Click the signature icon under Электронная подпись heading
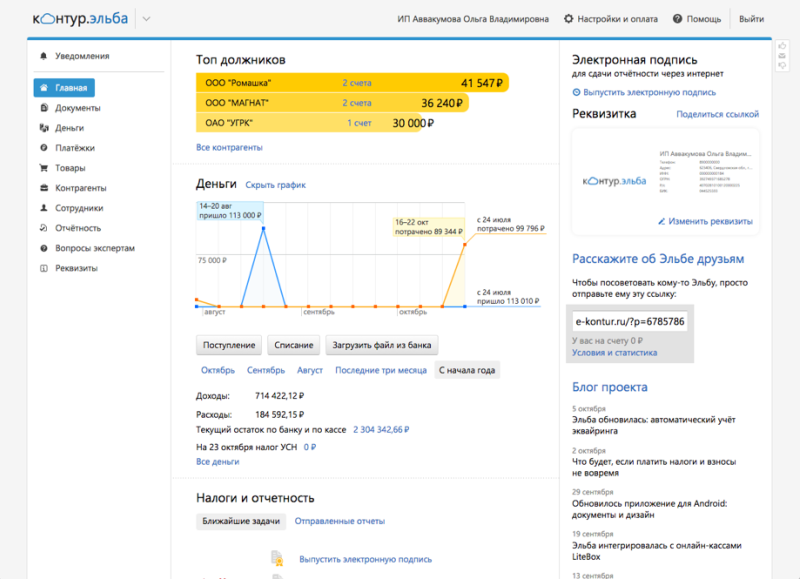Screen dimensions: 800x579 click(x=577, y=92)
